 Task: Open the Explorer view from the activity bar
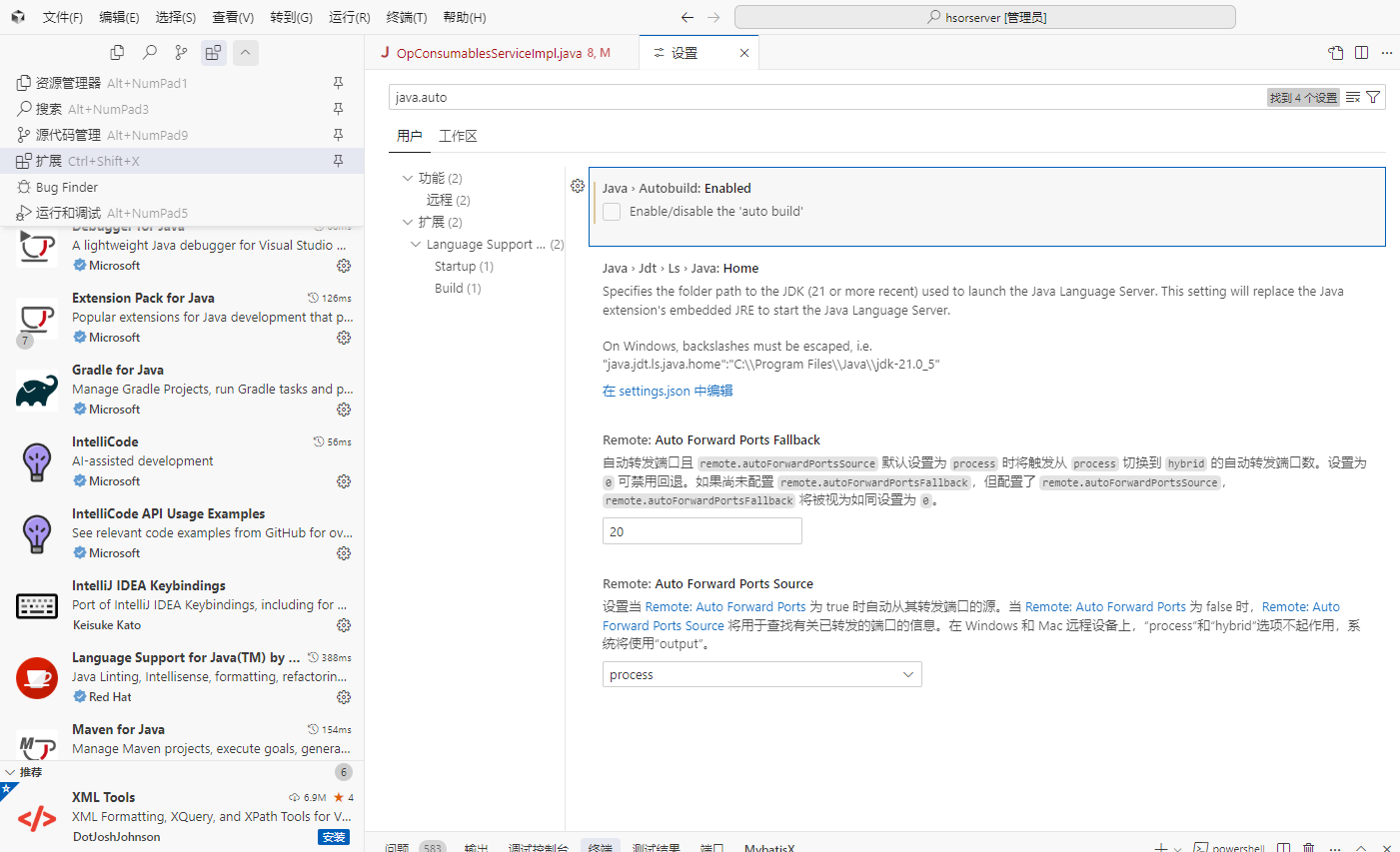coord(117,52)
